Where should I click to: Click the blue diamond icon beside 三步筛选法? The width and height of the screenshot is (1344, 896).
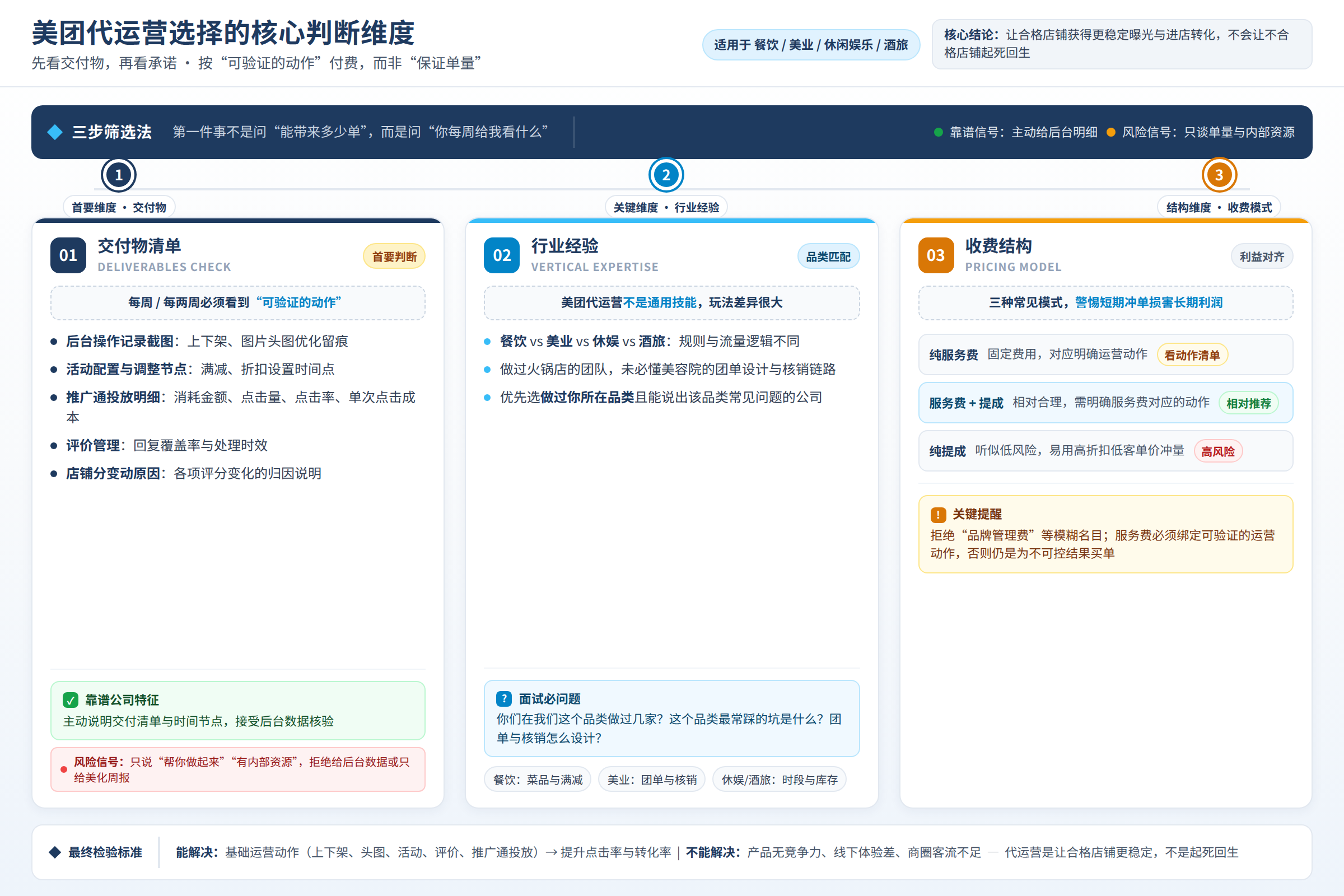(55, 132)
